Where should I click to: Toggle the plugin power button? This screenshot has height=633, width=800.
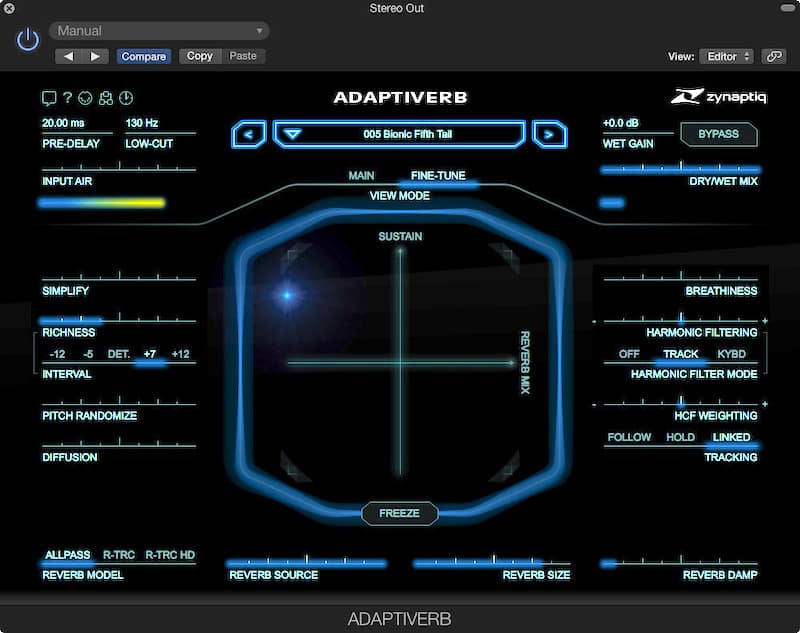pos(28,40)
